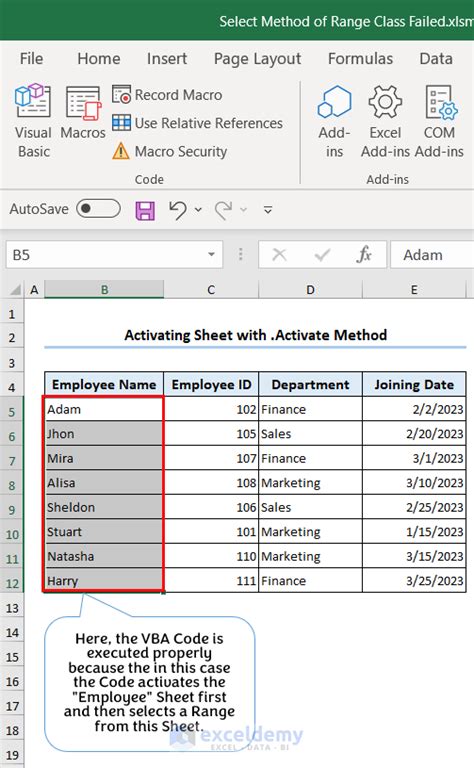Open the Visual Basic editor
Screen dimensions: 474x768
click(x=33, y=121)
